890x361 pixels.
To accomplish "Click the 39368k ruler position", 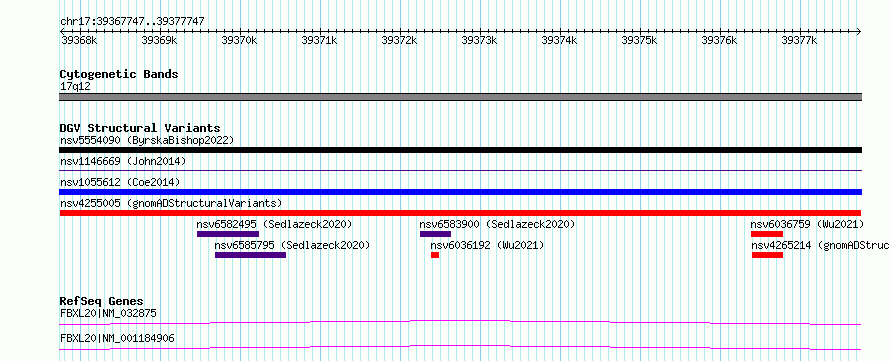I will click(x=79, y=40).
